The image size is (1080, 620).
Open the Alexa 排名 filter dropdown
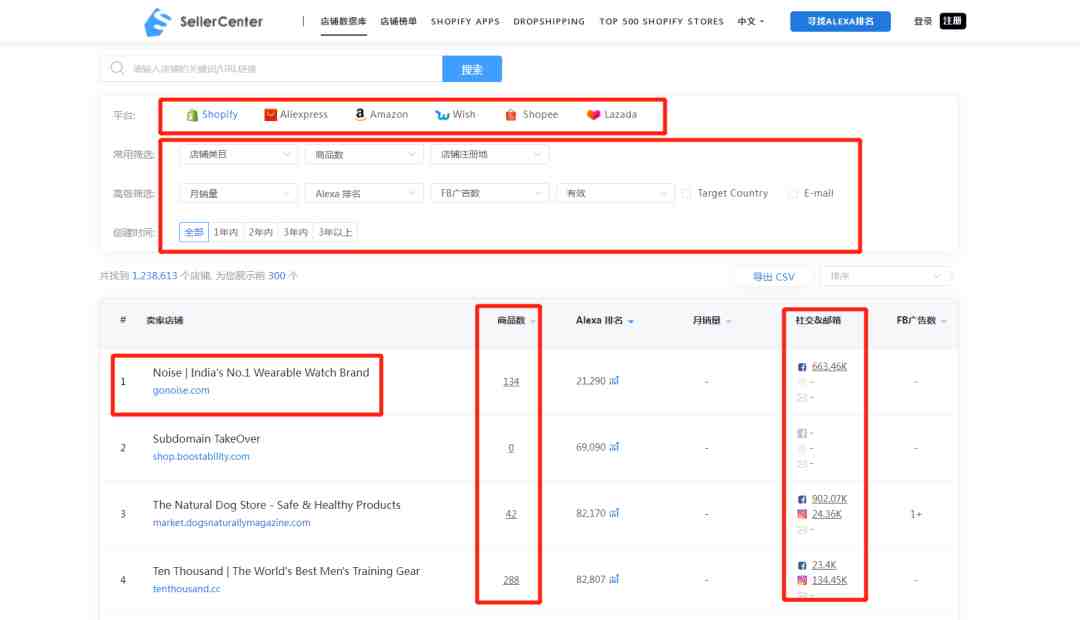[x=364, y=194]
